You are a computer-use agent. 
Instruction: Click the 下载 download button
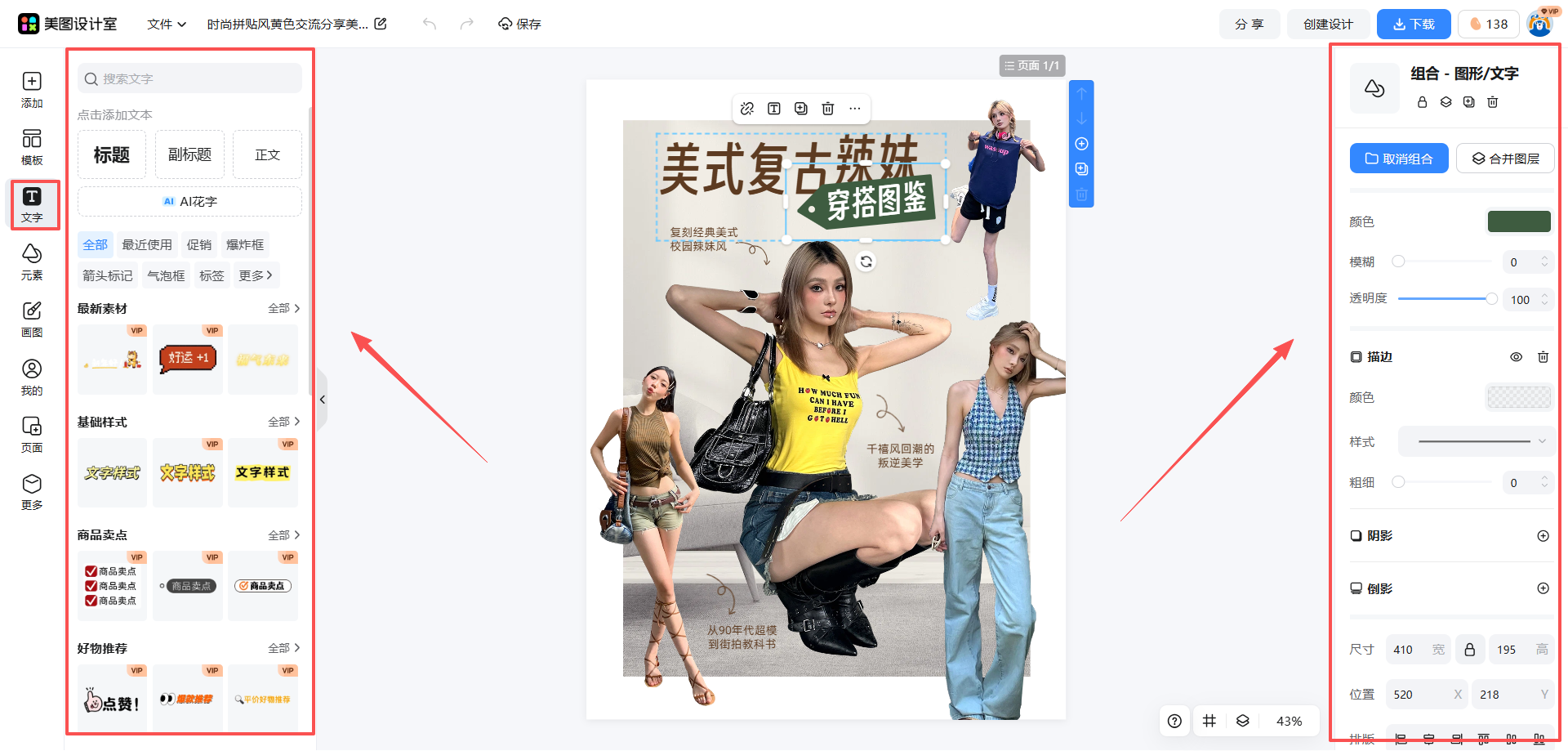click(1413, 24)
